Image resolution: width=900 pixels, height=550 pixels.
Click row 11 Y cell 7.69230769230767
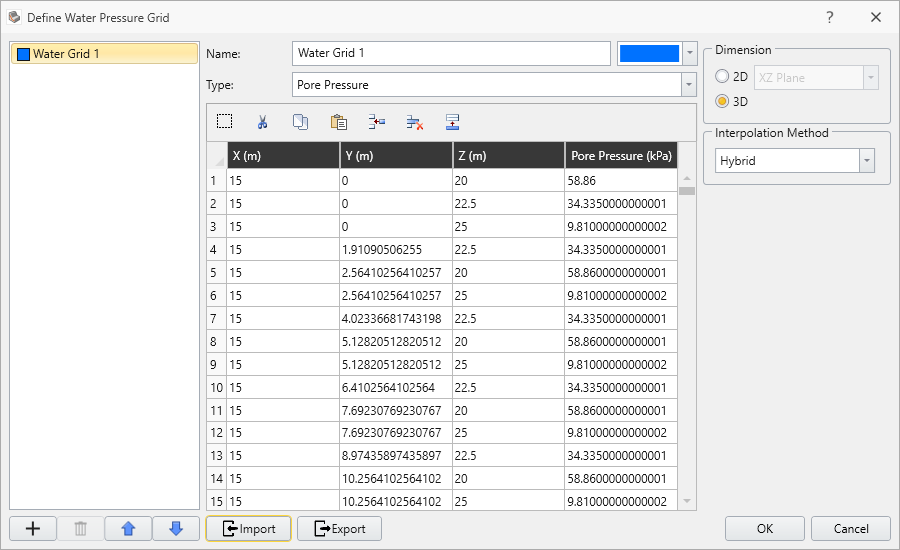click(396, 410)
